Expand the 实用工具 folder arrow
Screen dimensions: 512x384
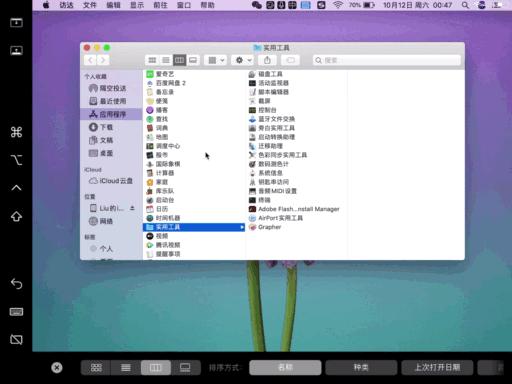(x=242, y=227)
